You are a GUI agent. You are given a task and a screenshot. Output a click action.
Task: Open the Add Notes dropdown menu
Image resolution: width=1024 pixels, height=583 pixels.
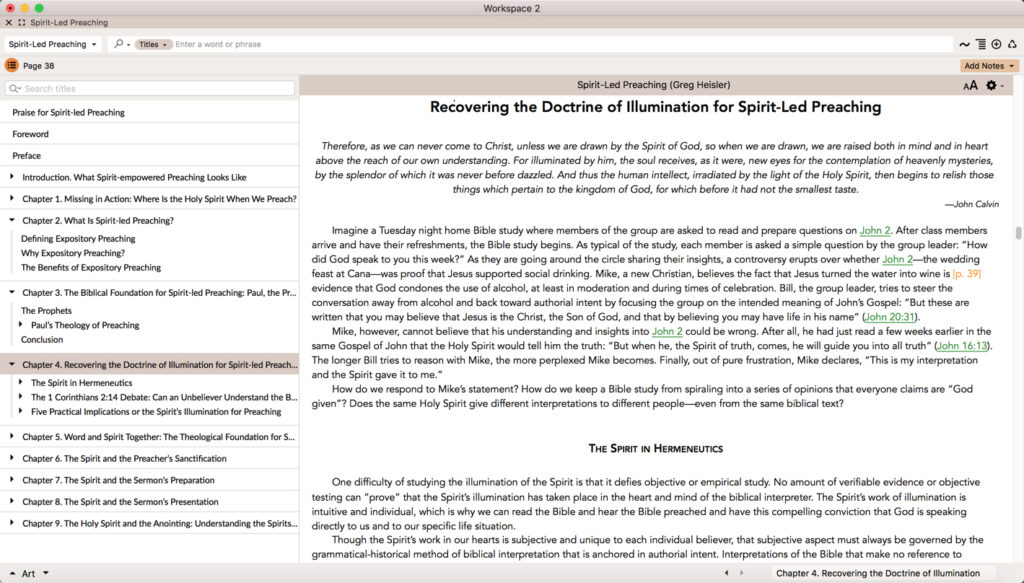click(991, 64)
